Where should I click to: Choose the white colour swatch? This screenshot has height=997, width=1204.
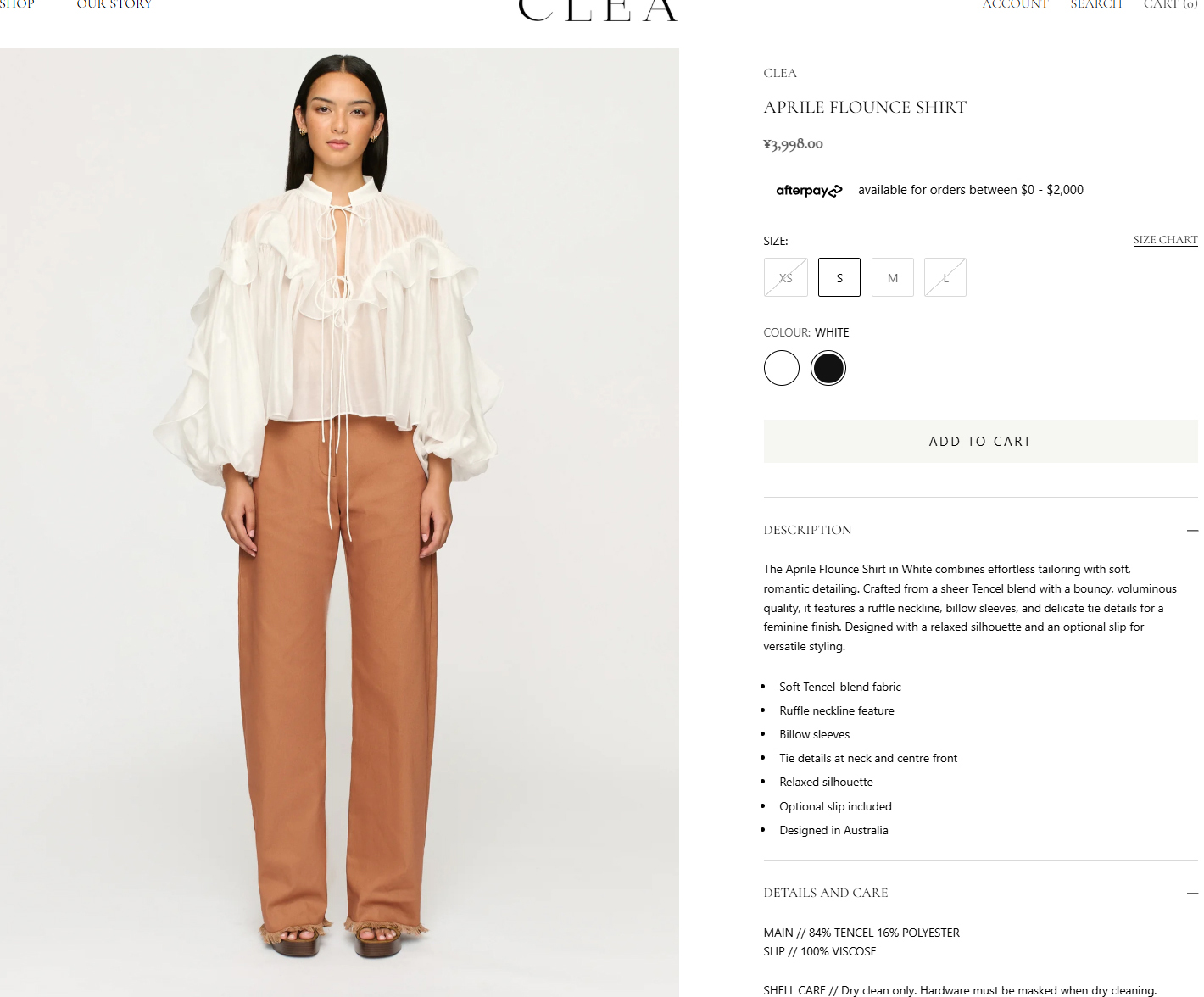click(782, 368)
